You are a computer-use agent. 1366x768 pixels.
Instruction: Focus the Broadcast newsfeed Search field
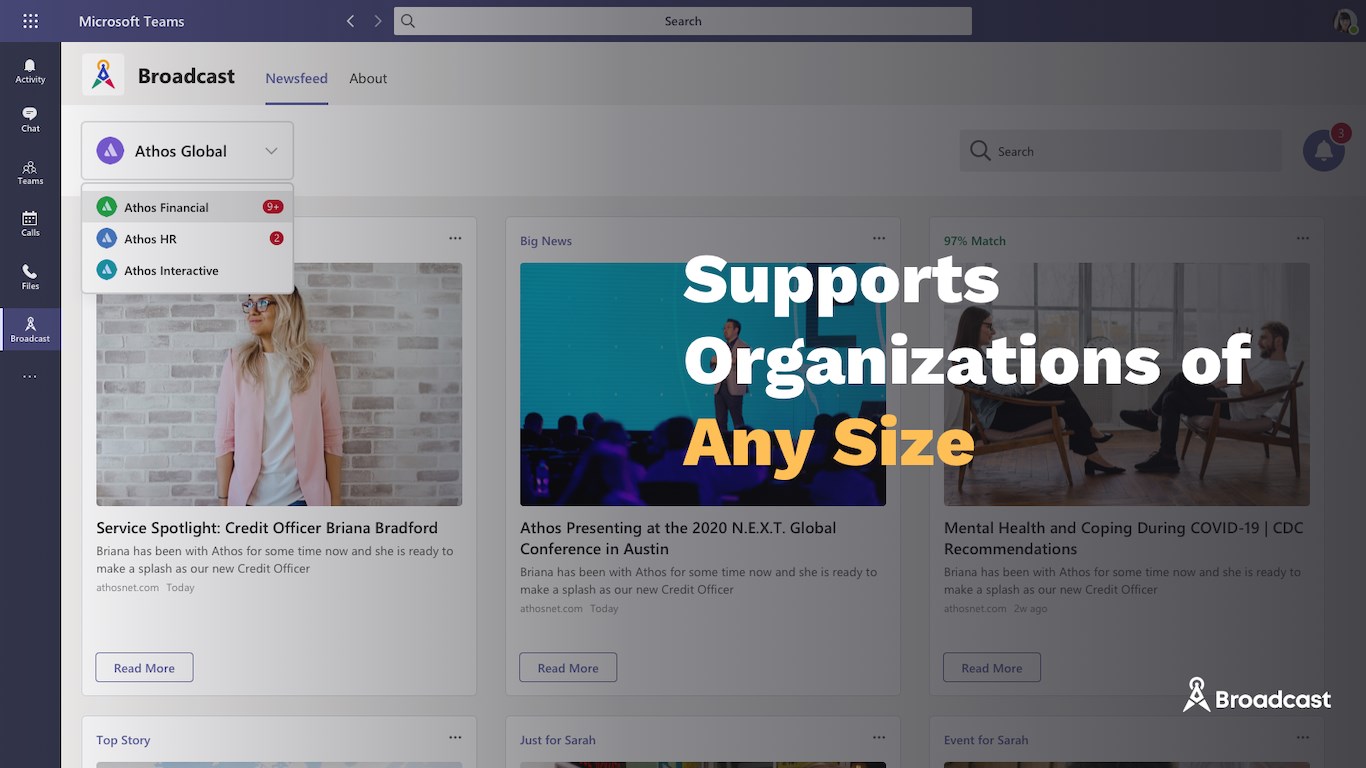coord(1120,151)
